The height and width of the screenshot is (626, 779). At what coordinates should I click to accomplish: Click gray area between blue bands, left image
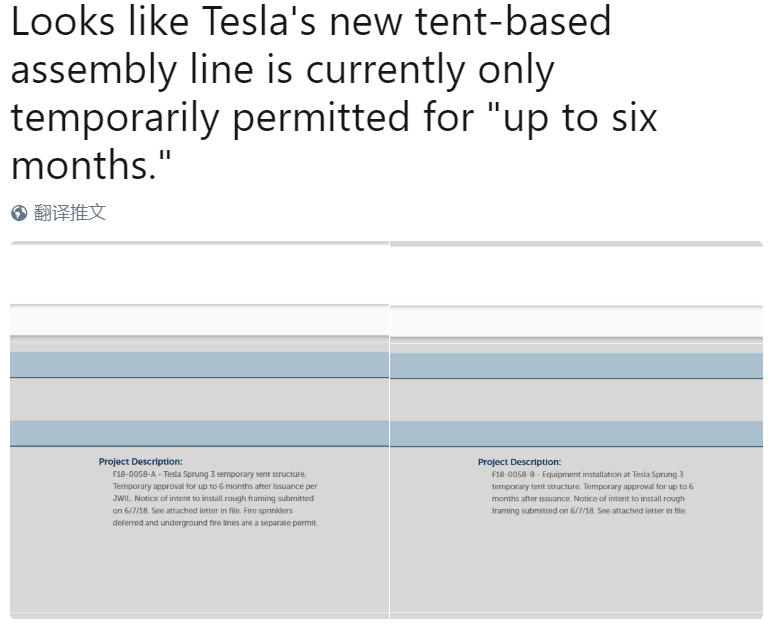pyautogui.click(x=199, y=399)
